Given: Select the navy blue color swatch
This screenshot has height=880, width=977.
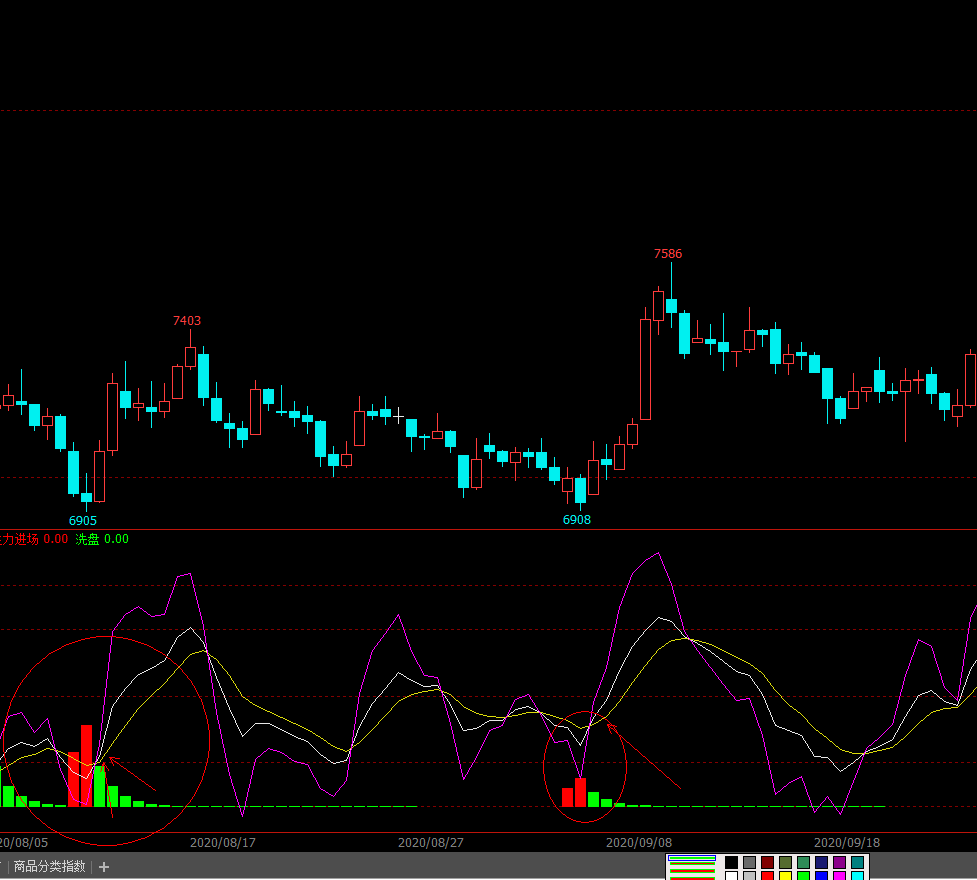Looking at the screenshot, I should coord(822,862).
